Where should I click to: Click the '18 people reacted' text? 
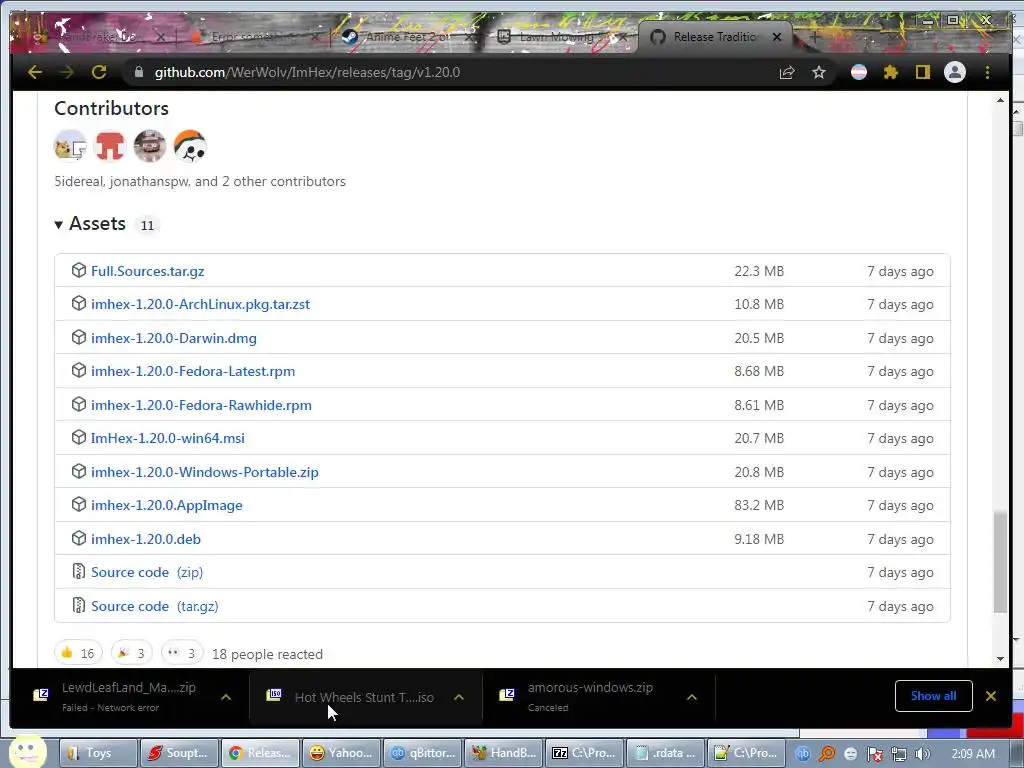[x=267, y=654]
